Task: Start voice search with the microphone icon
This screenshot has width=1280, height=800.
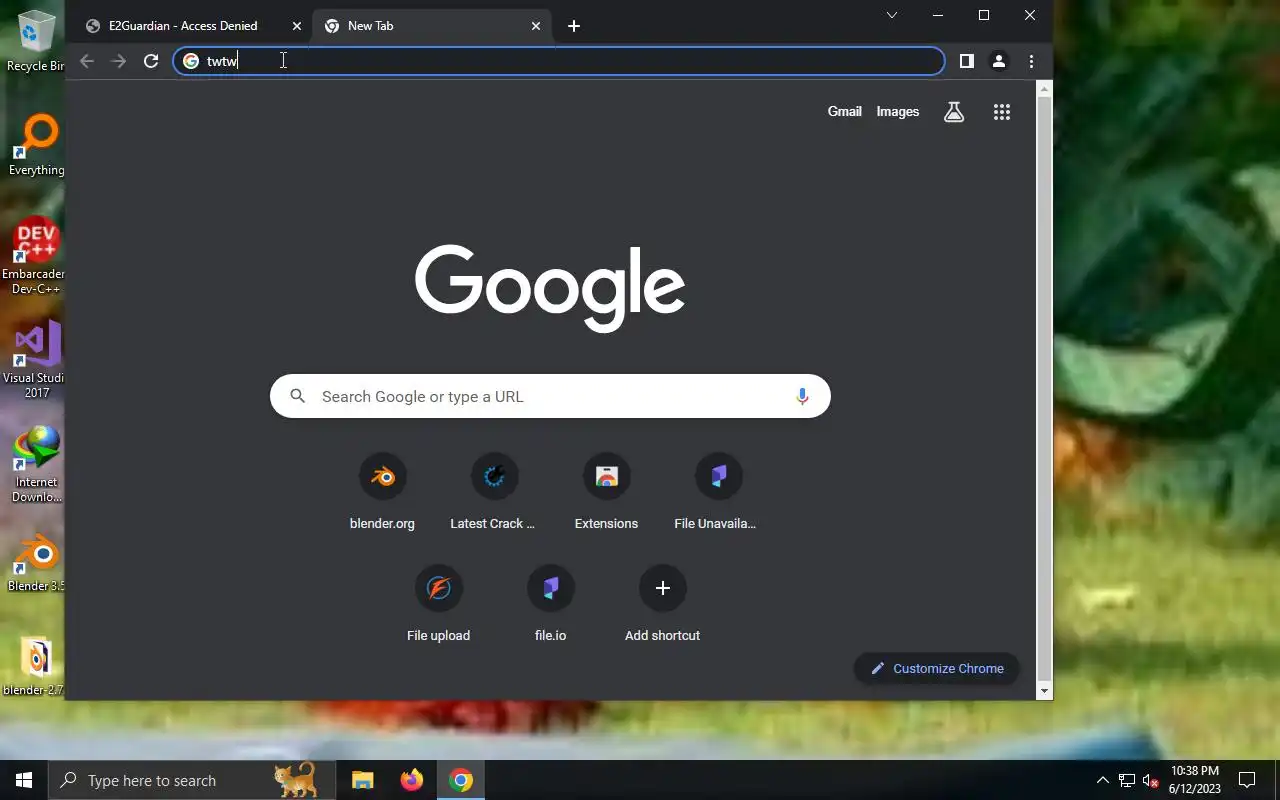Action: coord(802,397)
